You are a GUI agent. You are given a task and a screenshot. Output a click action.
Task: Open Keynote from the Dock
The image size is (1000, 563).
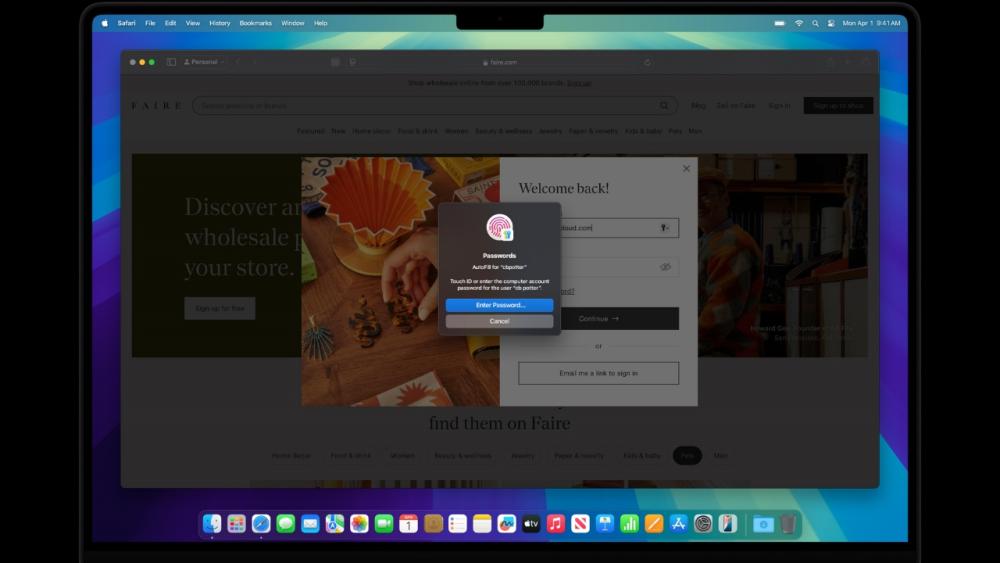click(605, 524)
